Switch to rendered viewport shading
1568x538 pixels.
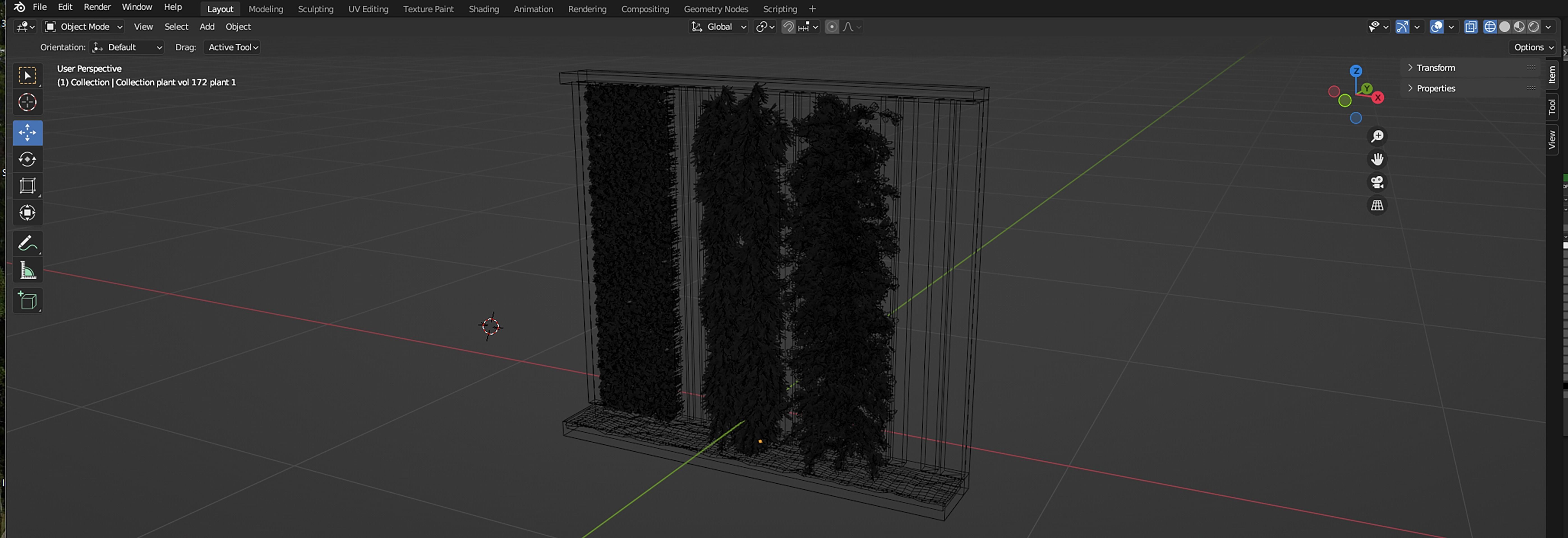coord(1533,27)
